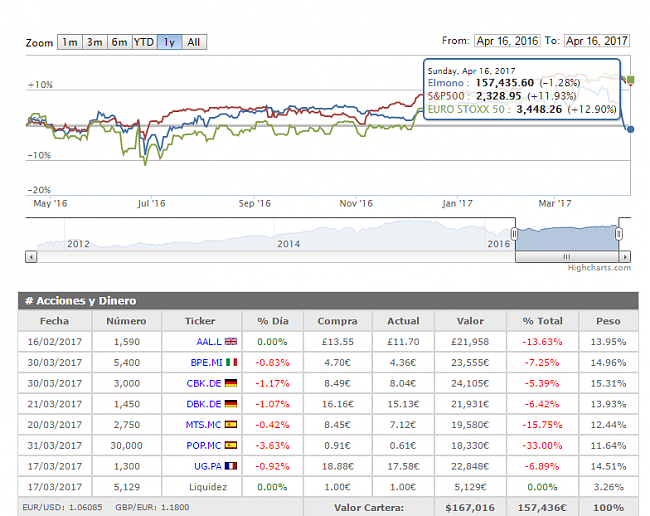Click the Compra column header
This screenshot has height=516, width=650.
pos(337,321)
